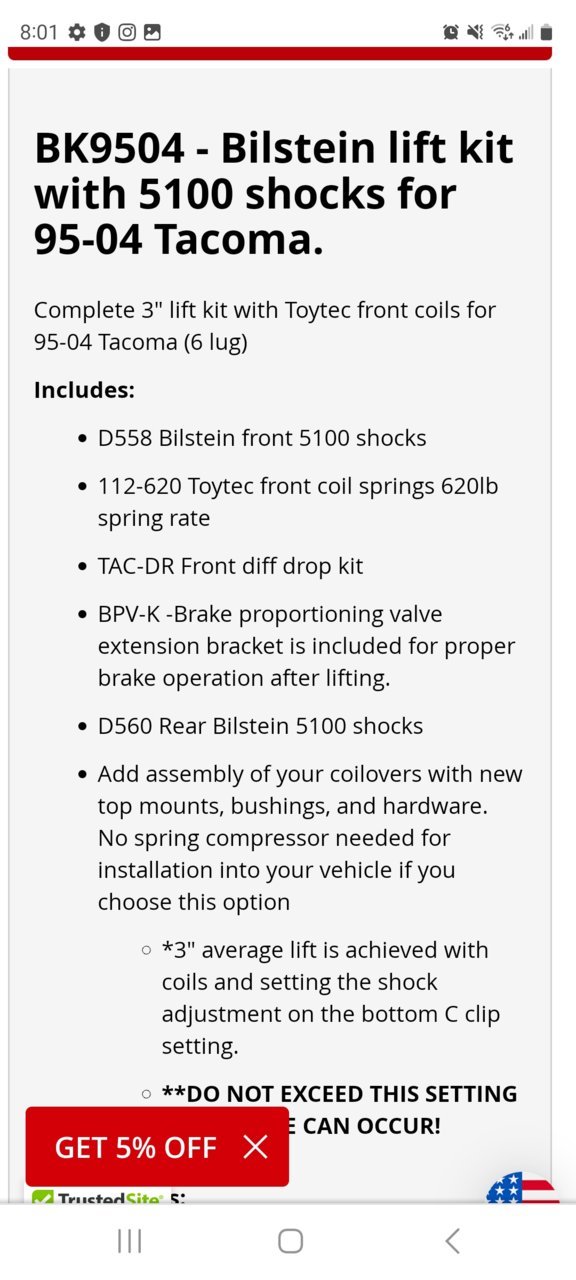Tap the TAC-DR Front diff drop kit item
Viewport: 576px width, 1280px height.
tap(230, 566)
